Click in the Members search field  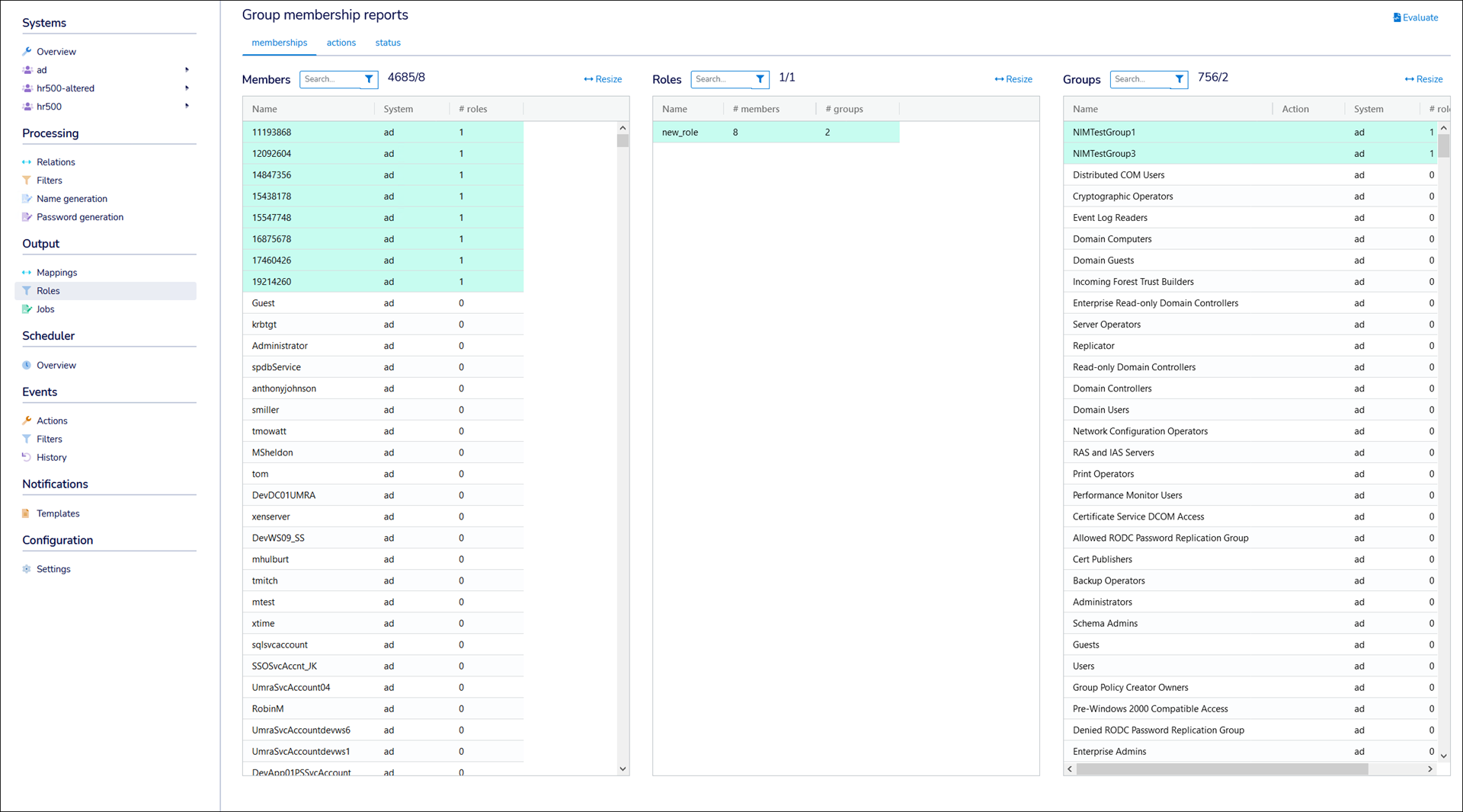(x=331, y=79)
